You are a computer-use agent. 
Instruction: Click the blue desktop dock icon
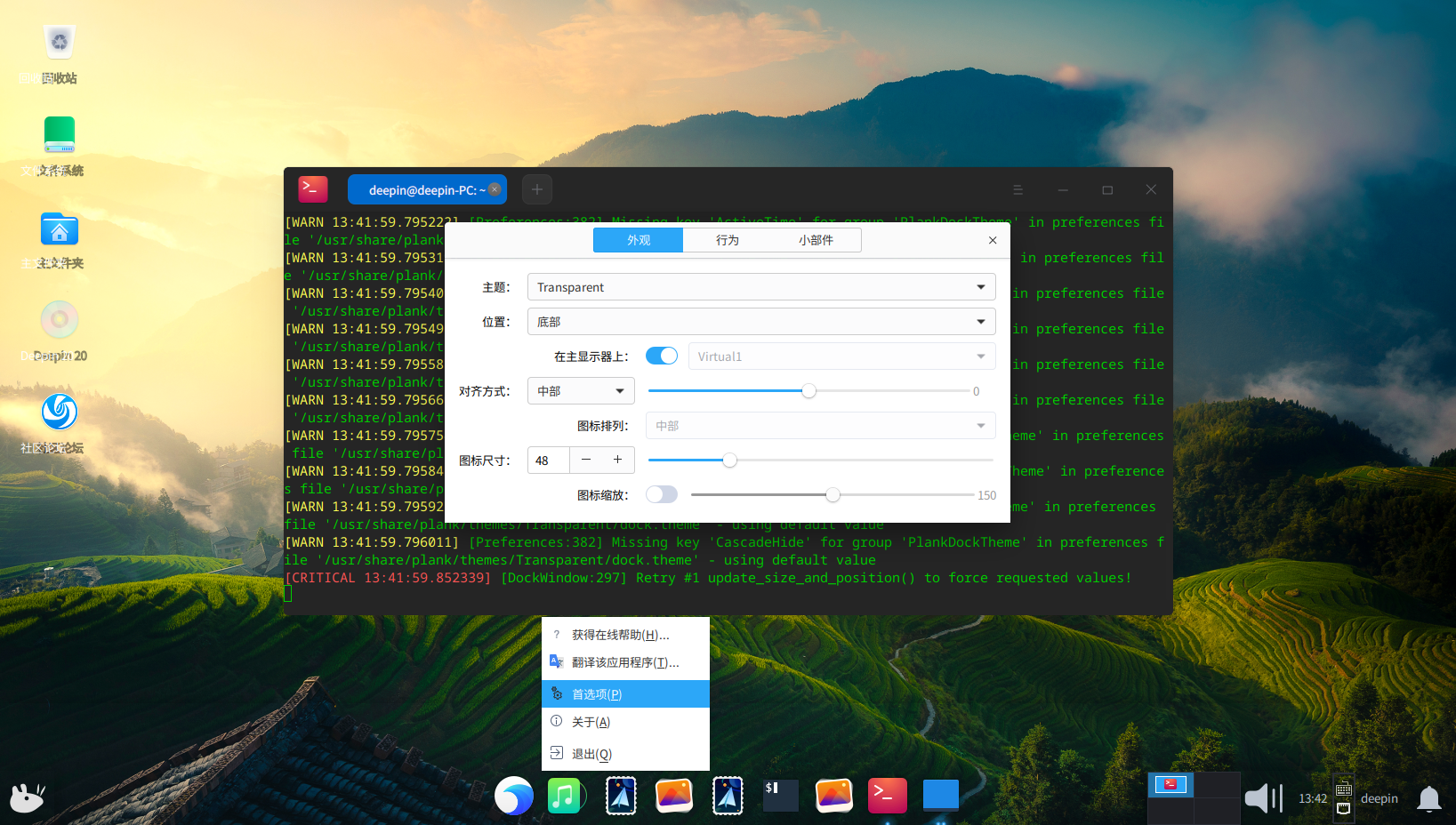[x=941, y=796]
